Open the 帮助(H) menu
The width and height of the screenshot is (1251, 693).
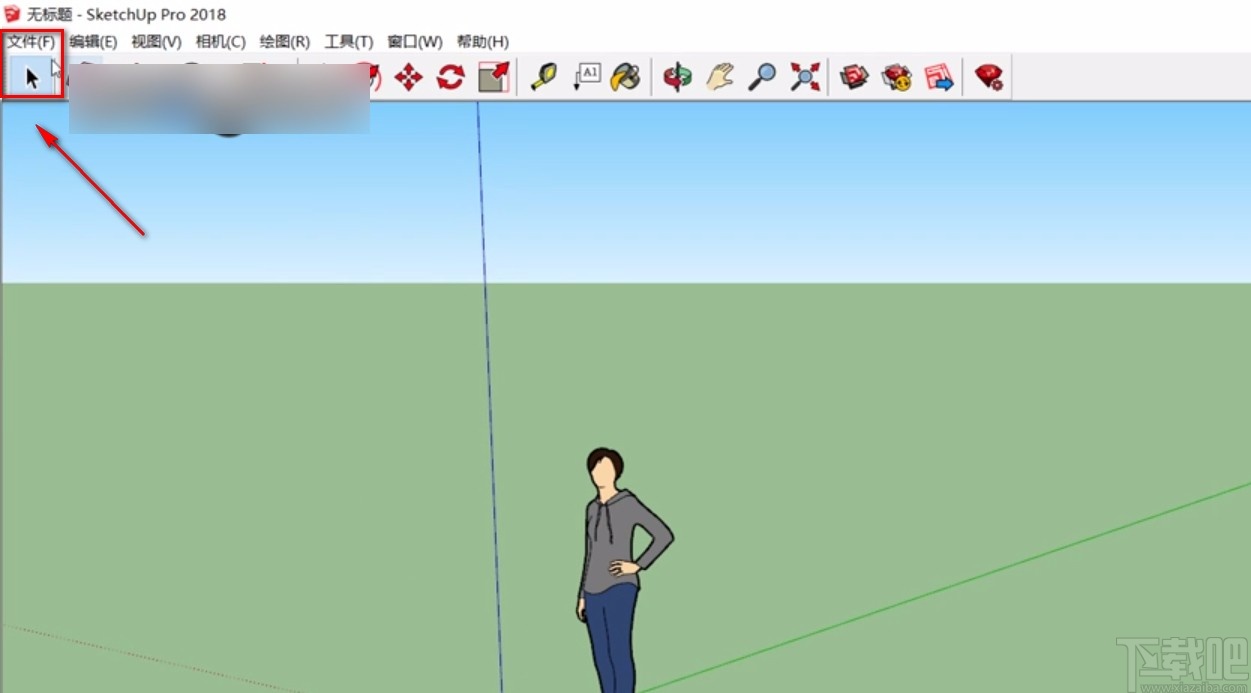(481, 42)
